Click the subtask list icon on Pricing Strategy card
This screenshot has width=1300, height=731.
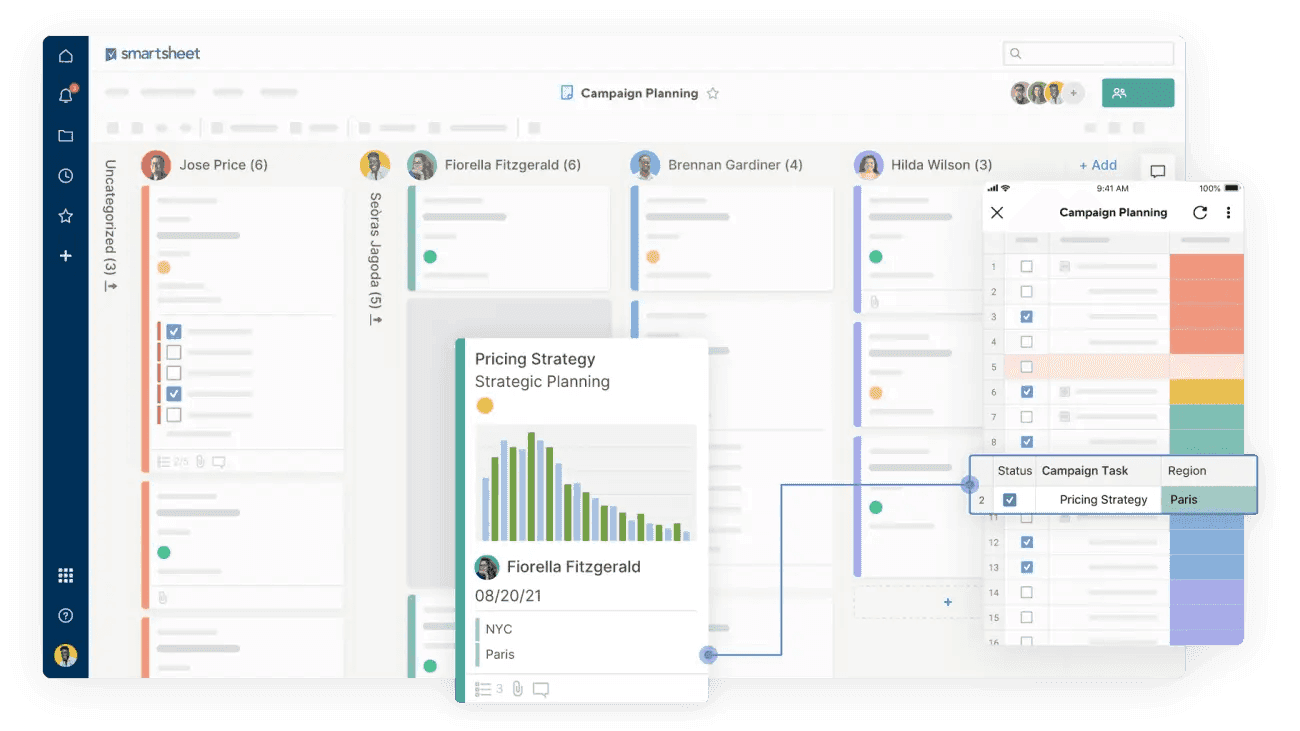483,689
